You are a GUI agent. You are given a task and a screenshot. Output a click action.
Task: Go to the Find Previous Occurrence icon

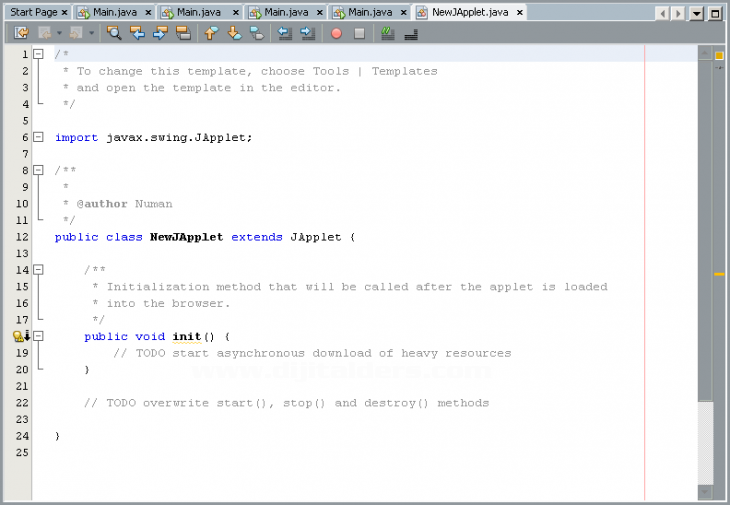tap(137, 33)
